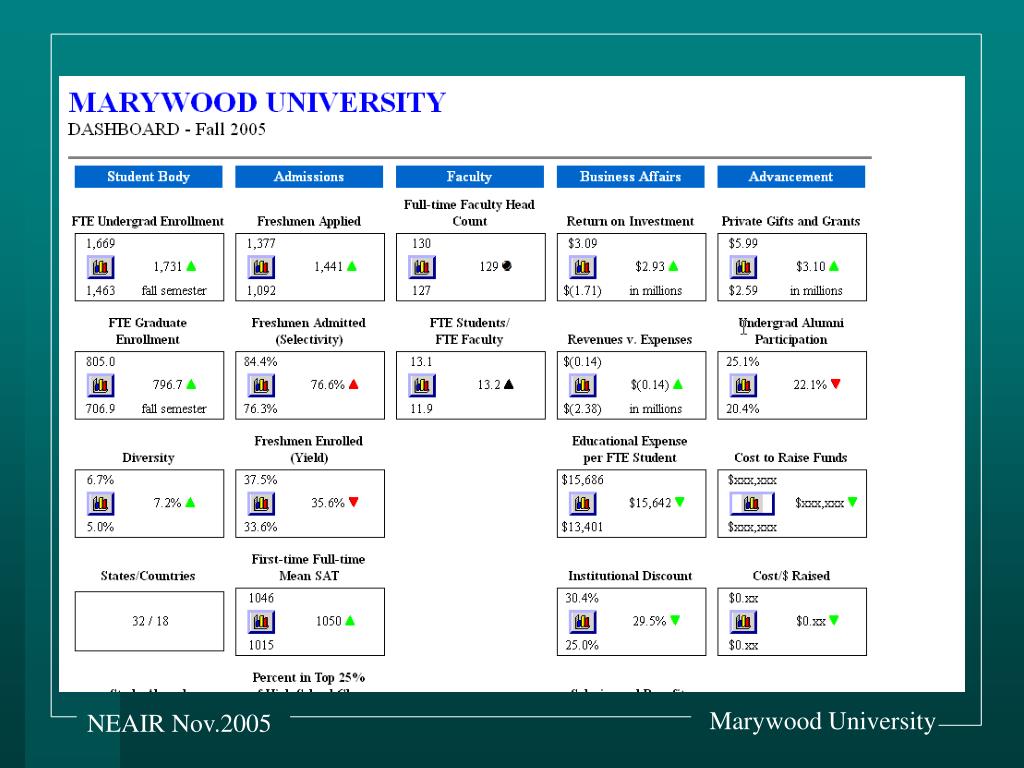
Task: View Return on Investment chart icon
Action: 583,266
